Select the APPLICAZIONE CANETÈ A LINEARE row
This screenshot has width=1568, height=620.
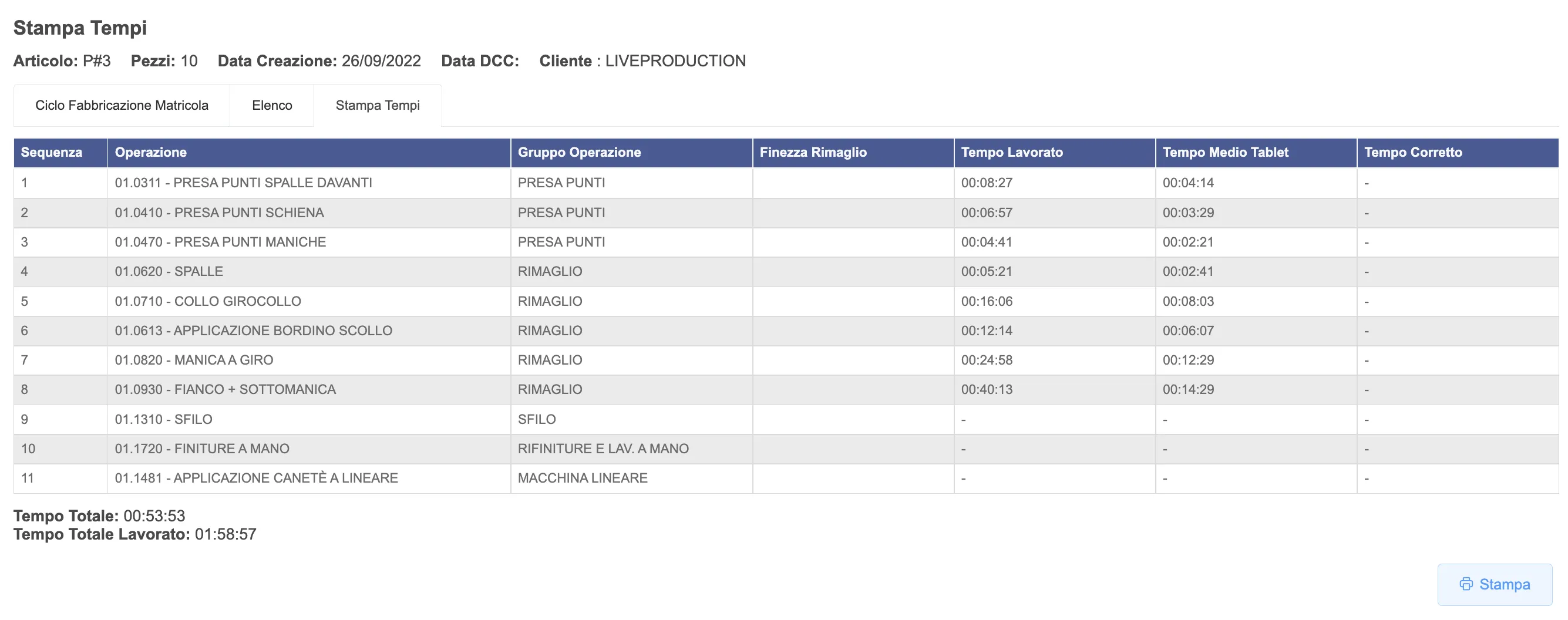tap(256, 479)
